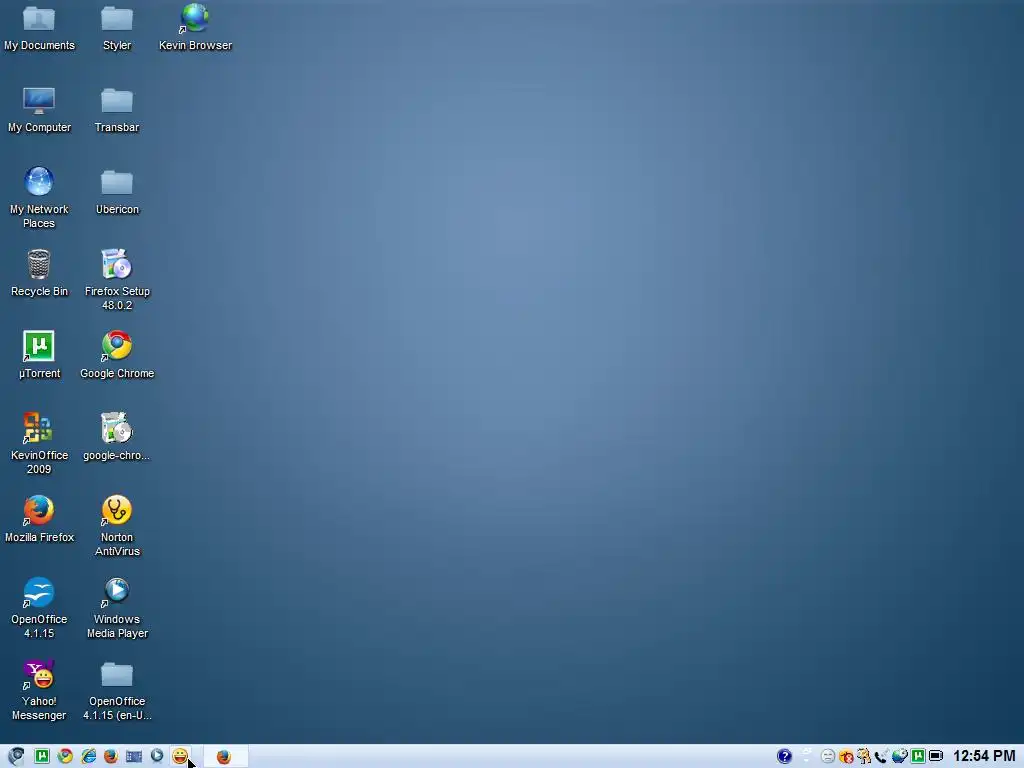This screenshot has width=1024, height=768.
Task: Select the Styler folder on desktop
Action: tap(117, 27)
